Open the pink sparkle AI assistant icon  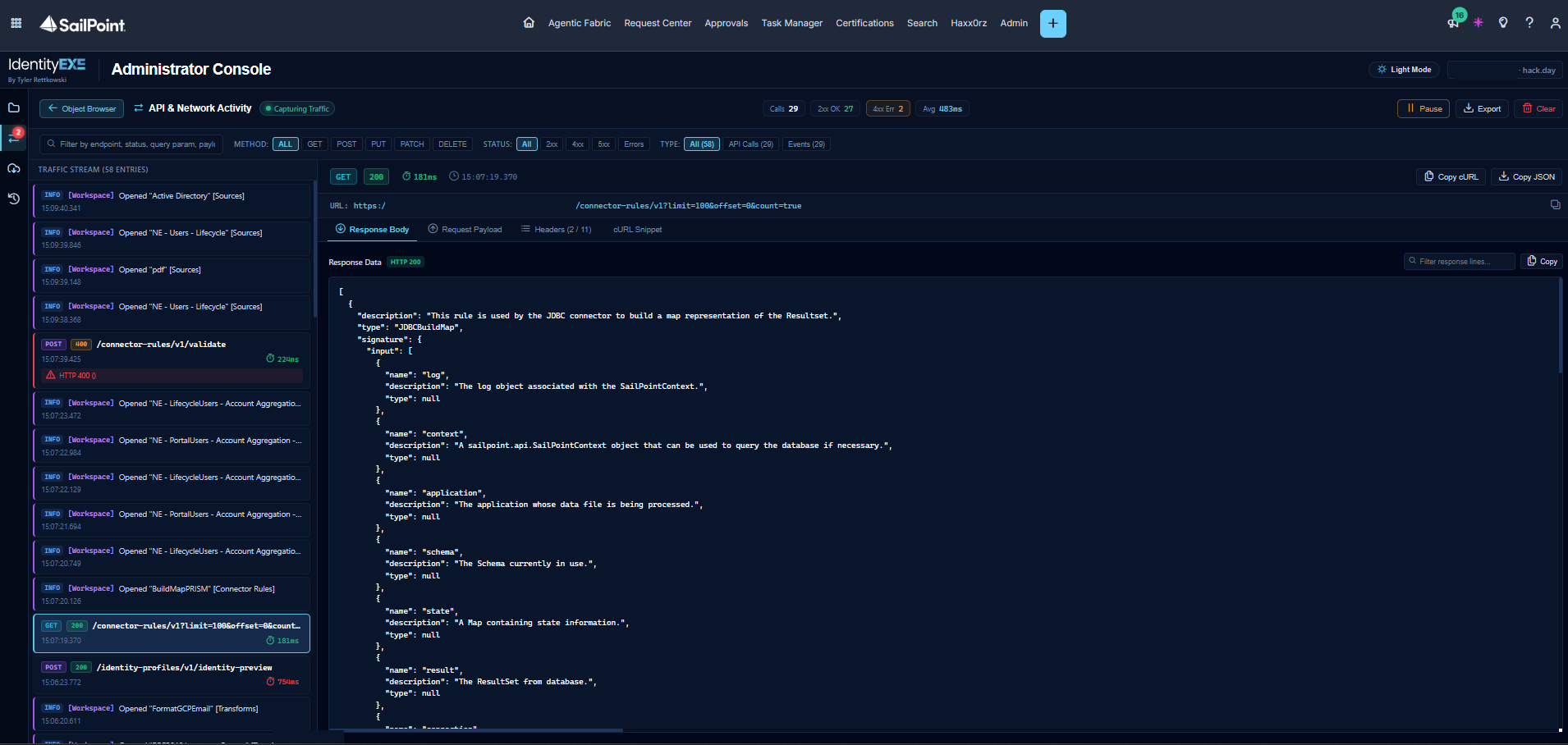[1478, 23]
